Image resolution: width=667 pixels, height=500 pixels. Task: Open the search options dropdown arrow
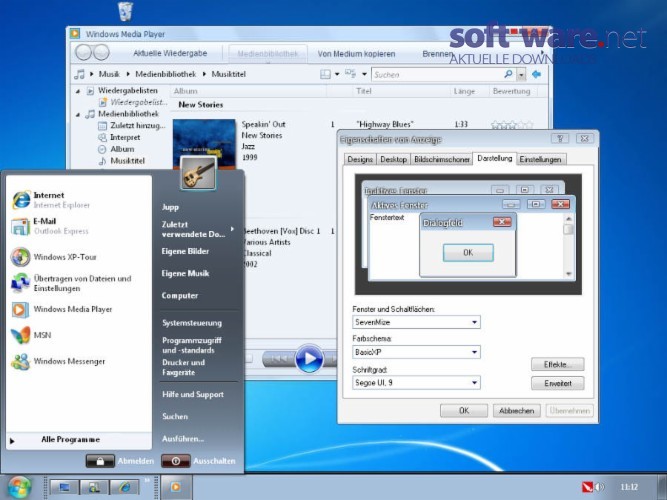[521, 75]
